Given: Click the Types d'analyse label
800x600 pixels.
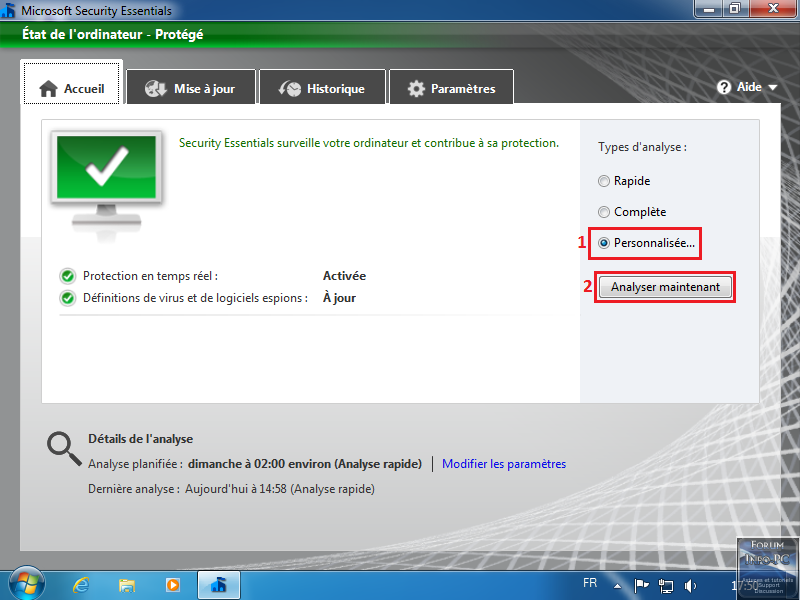Looking at the screenshot, I should pyautogui.click(x=642, y=147).
